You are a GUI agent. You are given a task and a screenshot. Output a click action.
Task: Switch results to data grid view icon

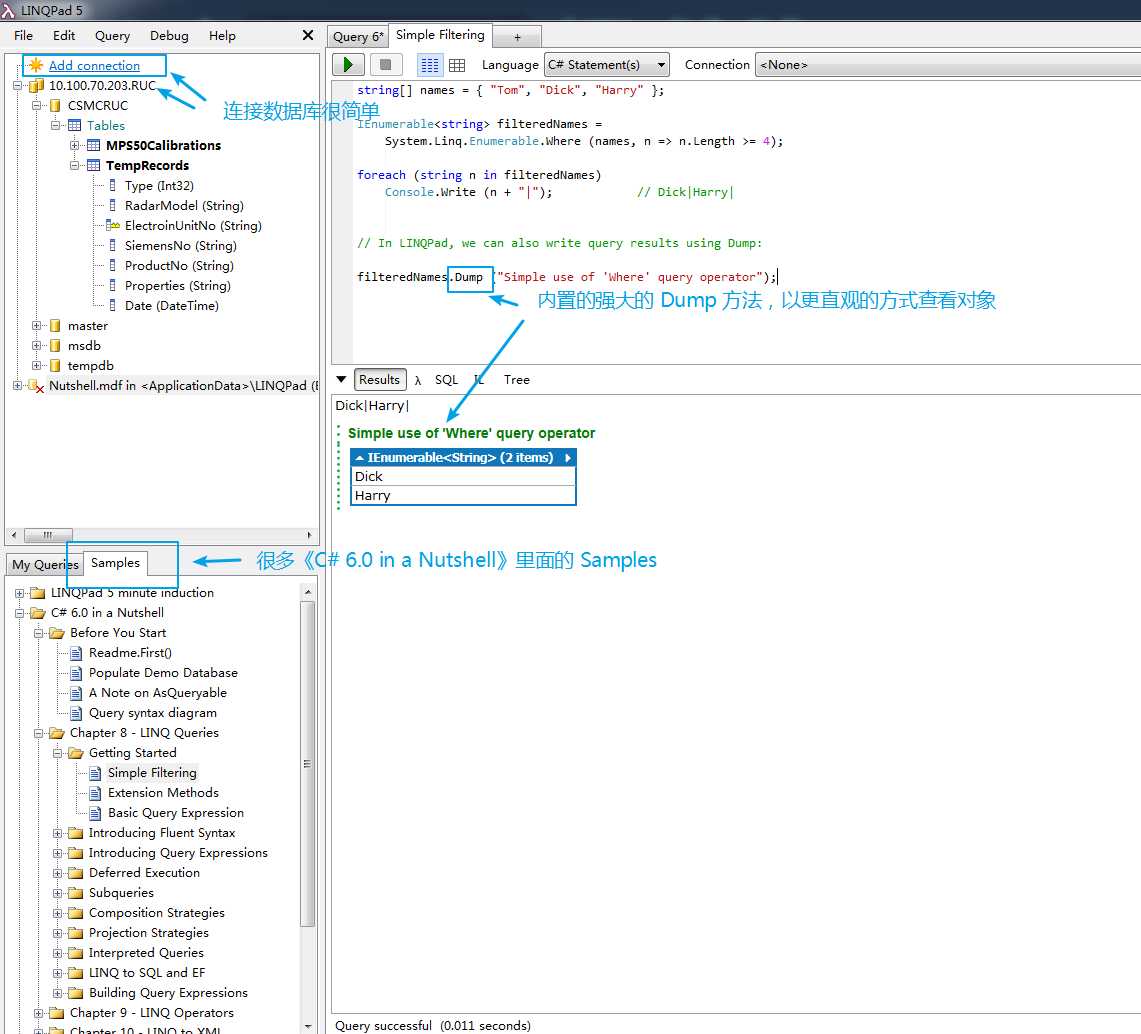(x=457, y=65)
